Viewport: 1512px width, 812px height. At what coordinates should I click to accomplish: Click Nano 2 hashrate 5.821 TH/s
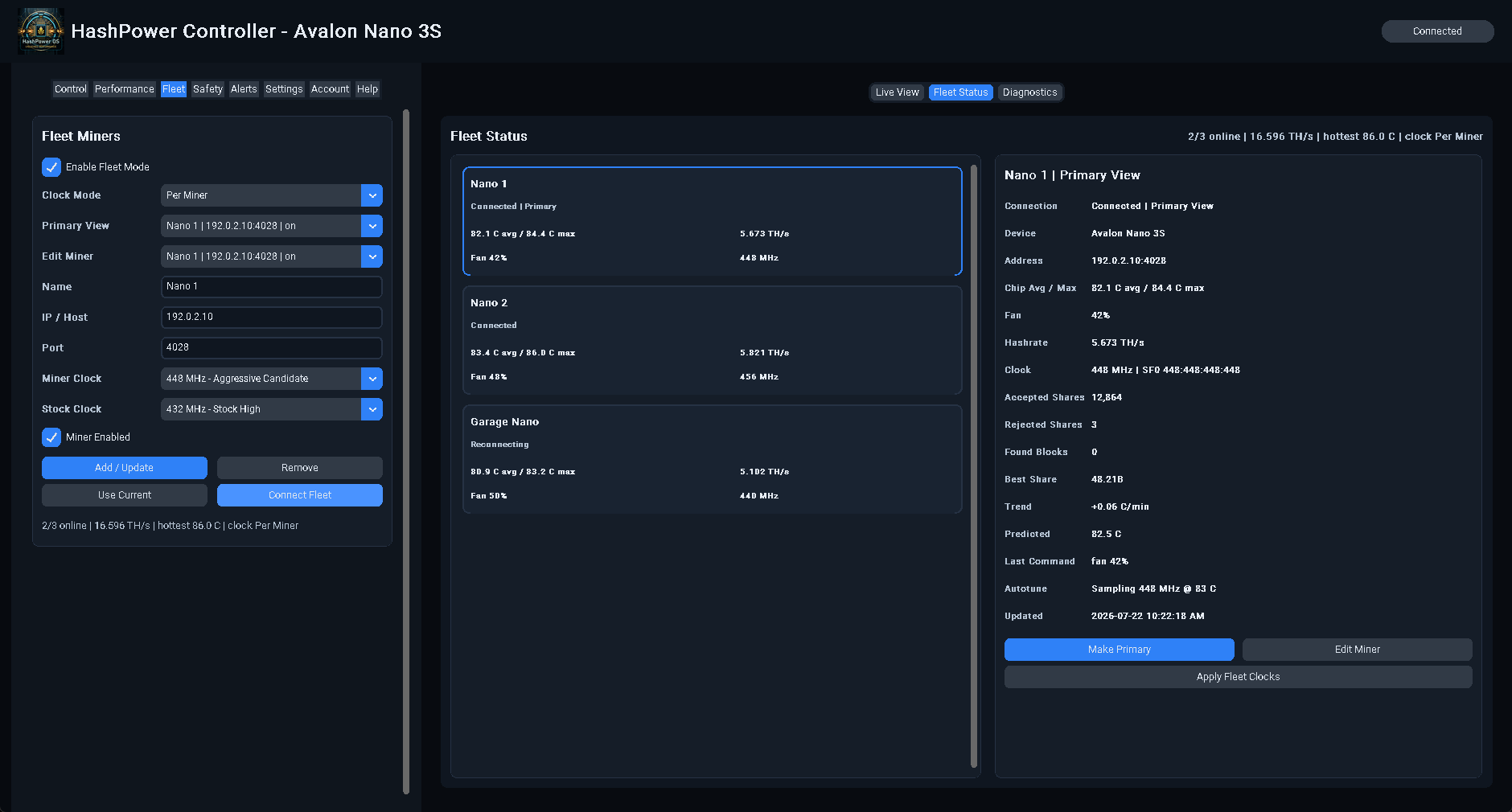(x=764, y=353)
